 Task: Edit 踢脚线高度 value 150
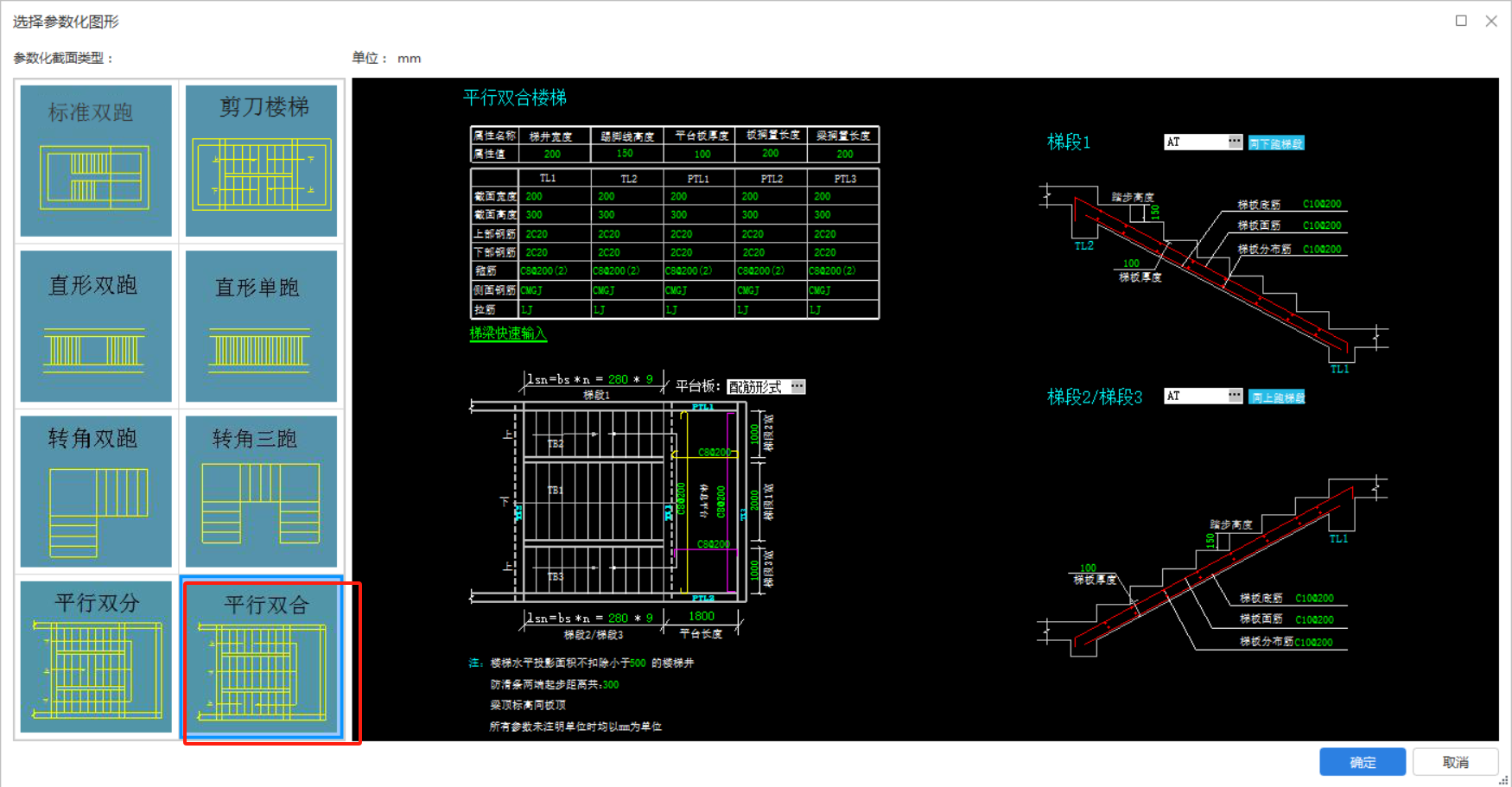(625, 154)
